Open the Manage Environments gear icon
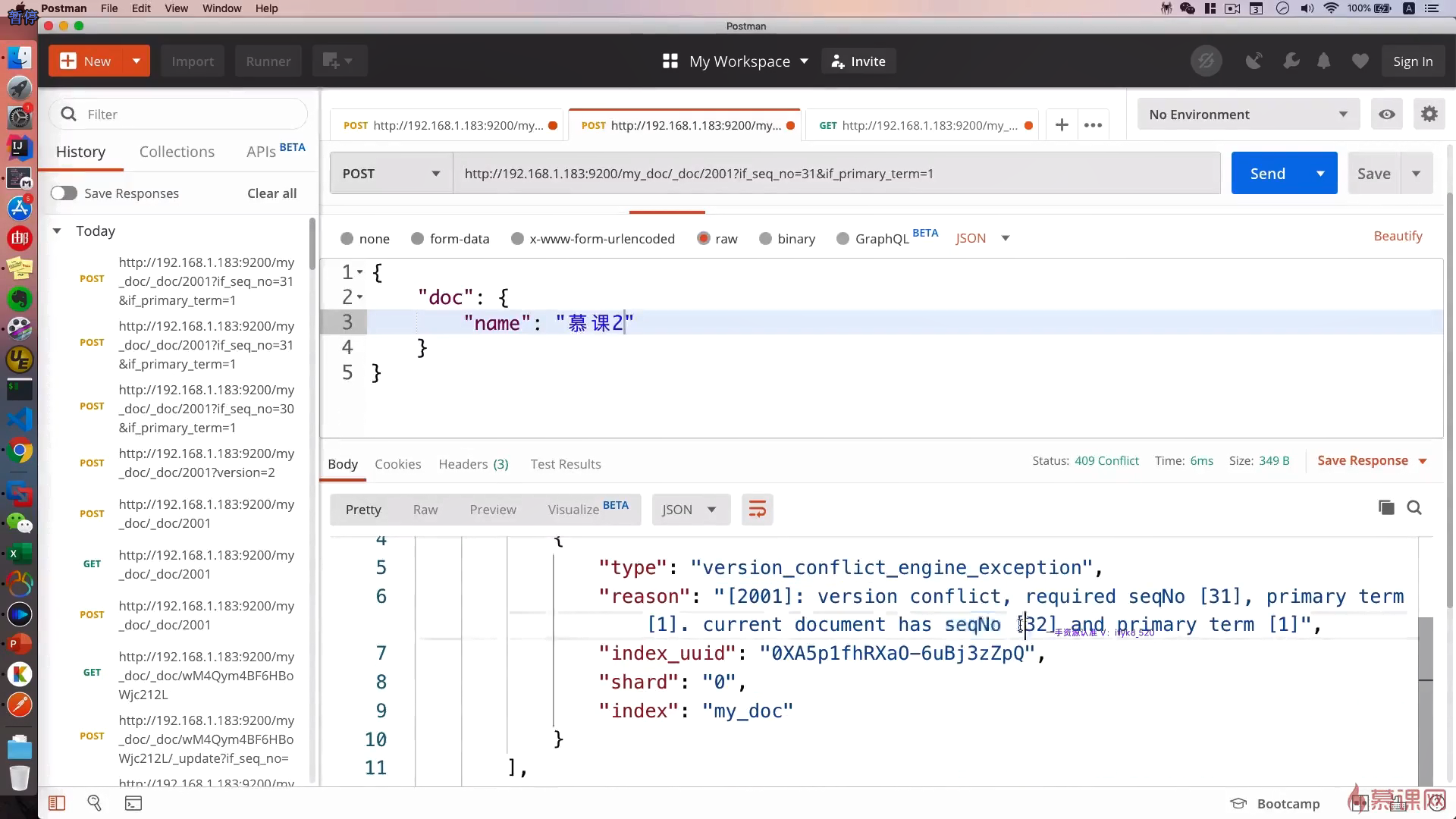This screenshot has height=819, width=1456. [x=1429, y=115]
